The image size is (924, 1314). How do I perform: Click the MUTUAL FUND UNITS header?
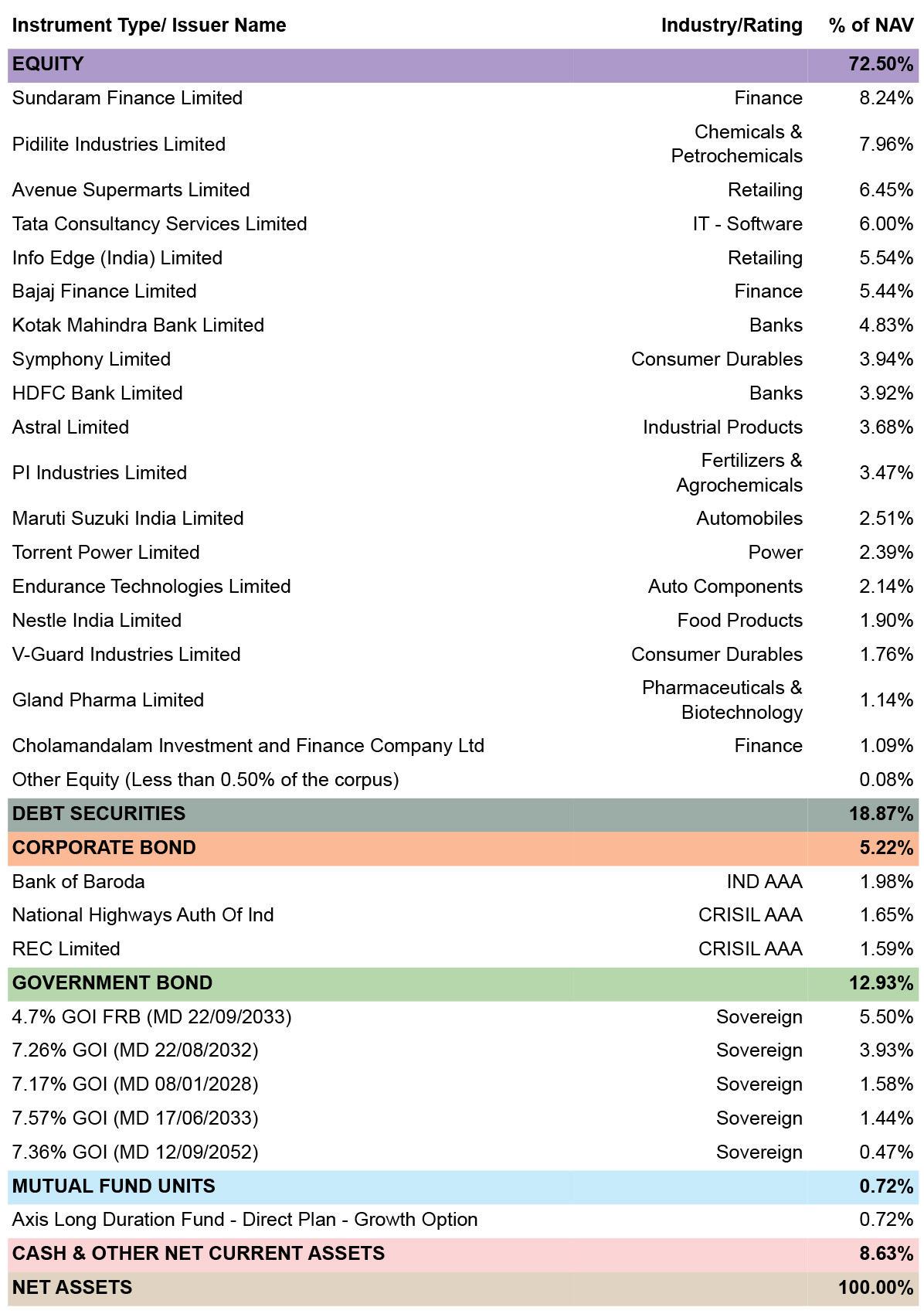point(463,1187)
